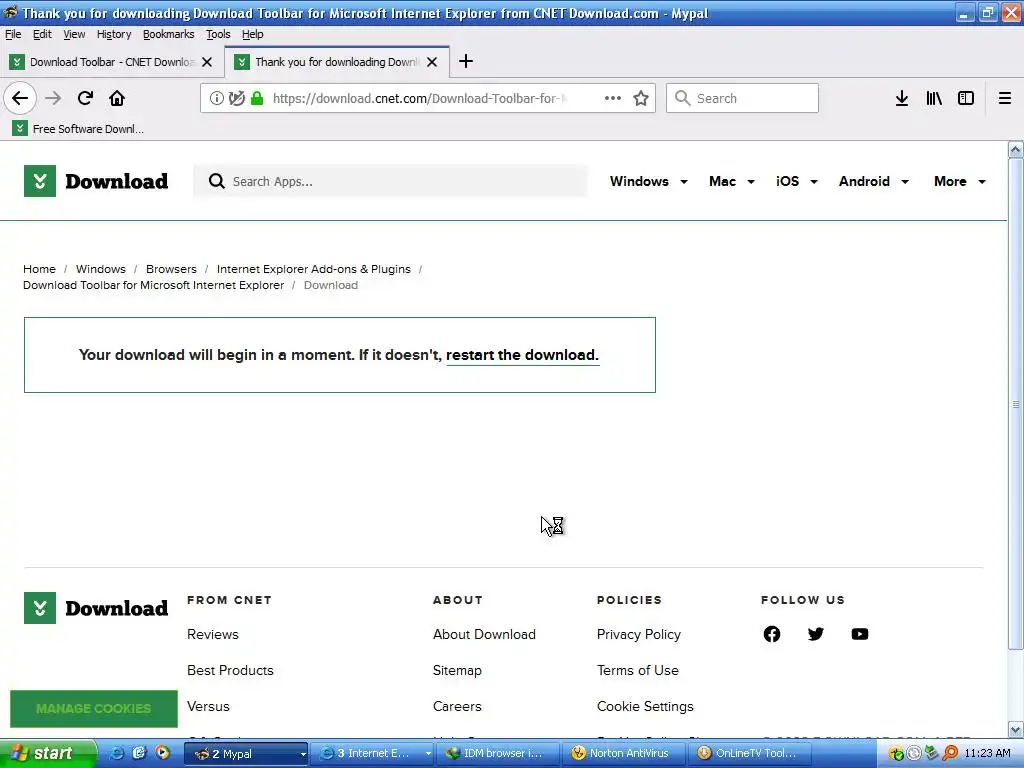Click the URL address bar text
This screenshot has height=768, width=1024.
tap(419, 98)
